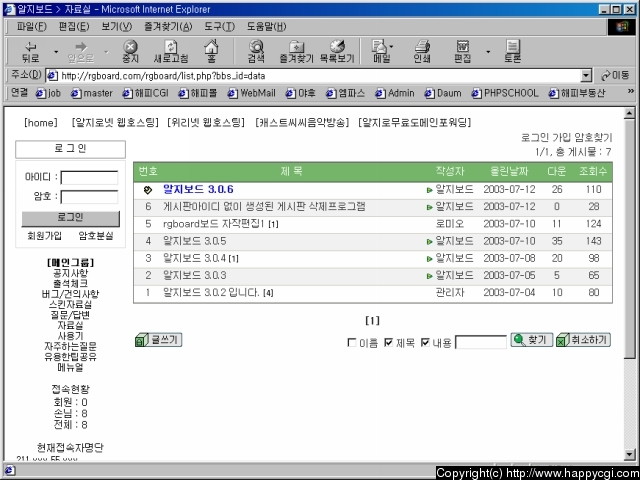Screen dimensions: 640x480
Task: Open the 메일 dropdown arrow
Action: [391, 47]
